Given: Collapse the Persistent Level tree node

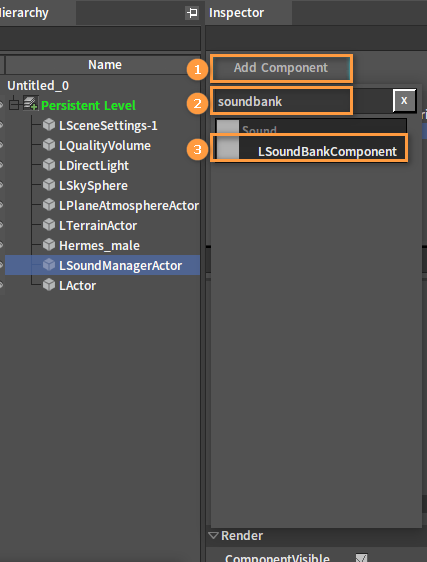Looking at the screenshot, I should (x=14, y=105).
